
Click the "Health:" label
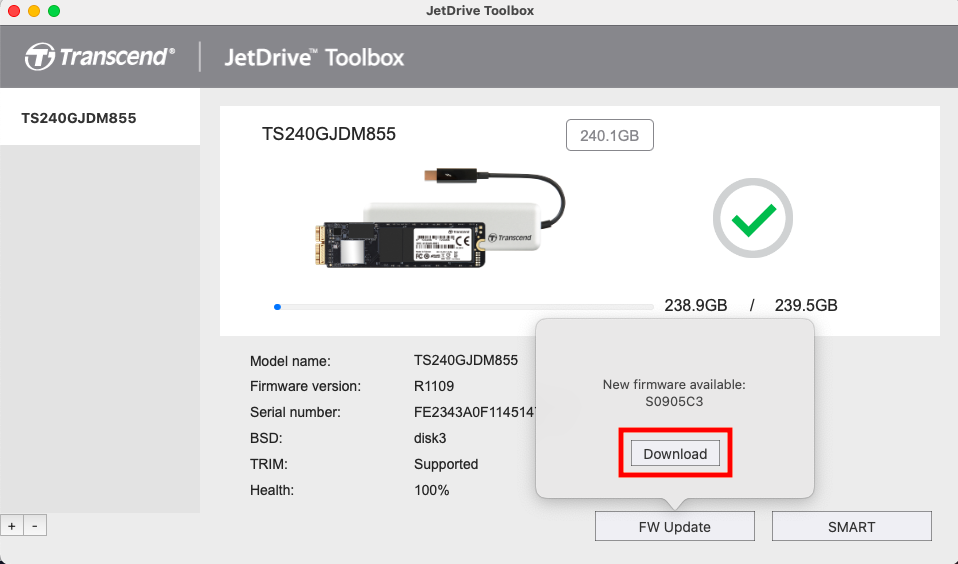click(272, 490)
